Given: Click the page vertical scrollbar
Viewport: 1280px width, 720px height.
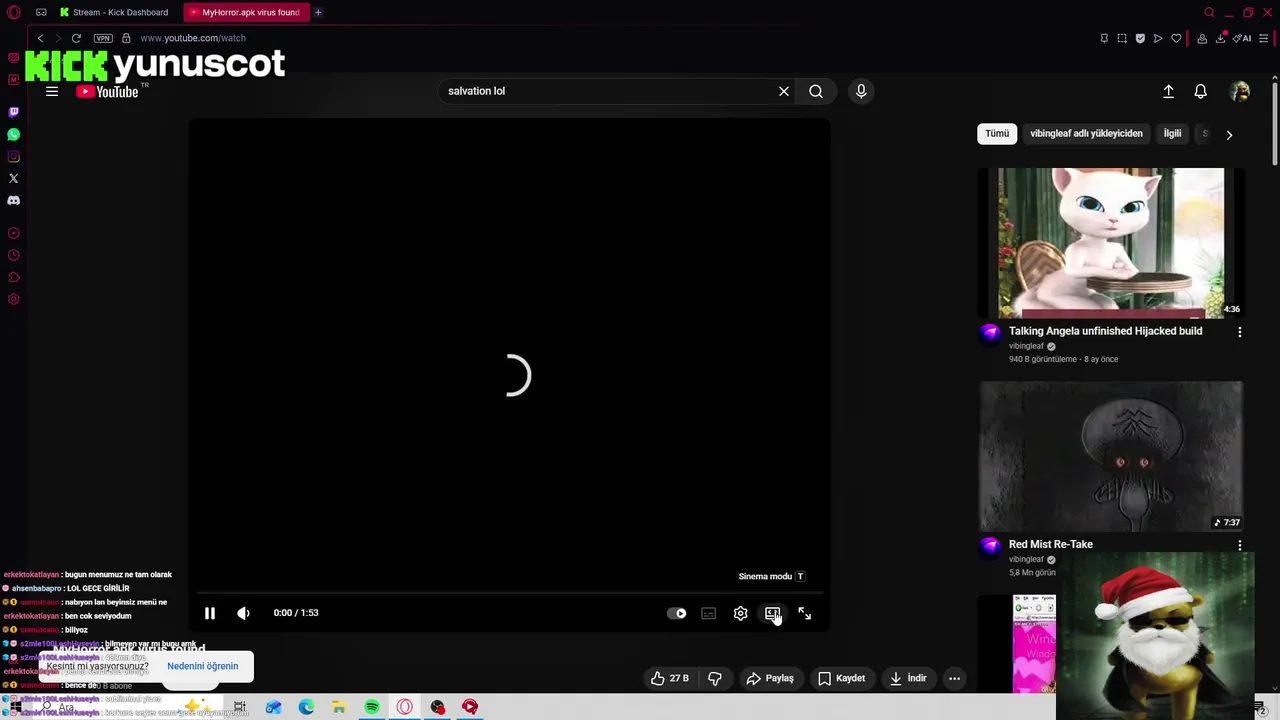Looking at the screenshot, I should coord(1275,125).
